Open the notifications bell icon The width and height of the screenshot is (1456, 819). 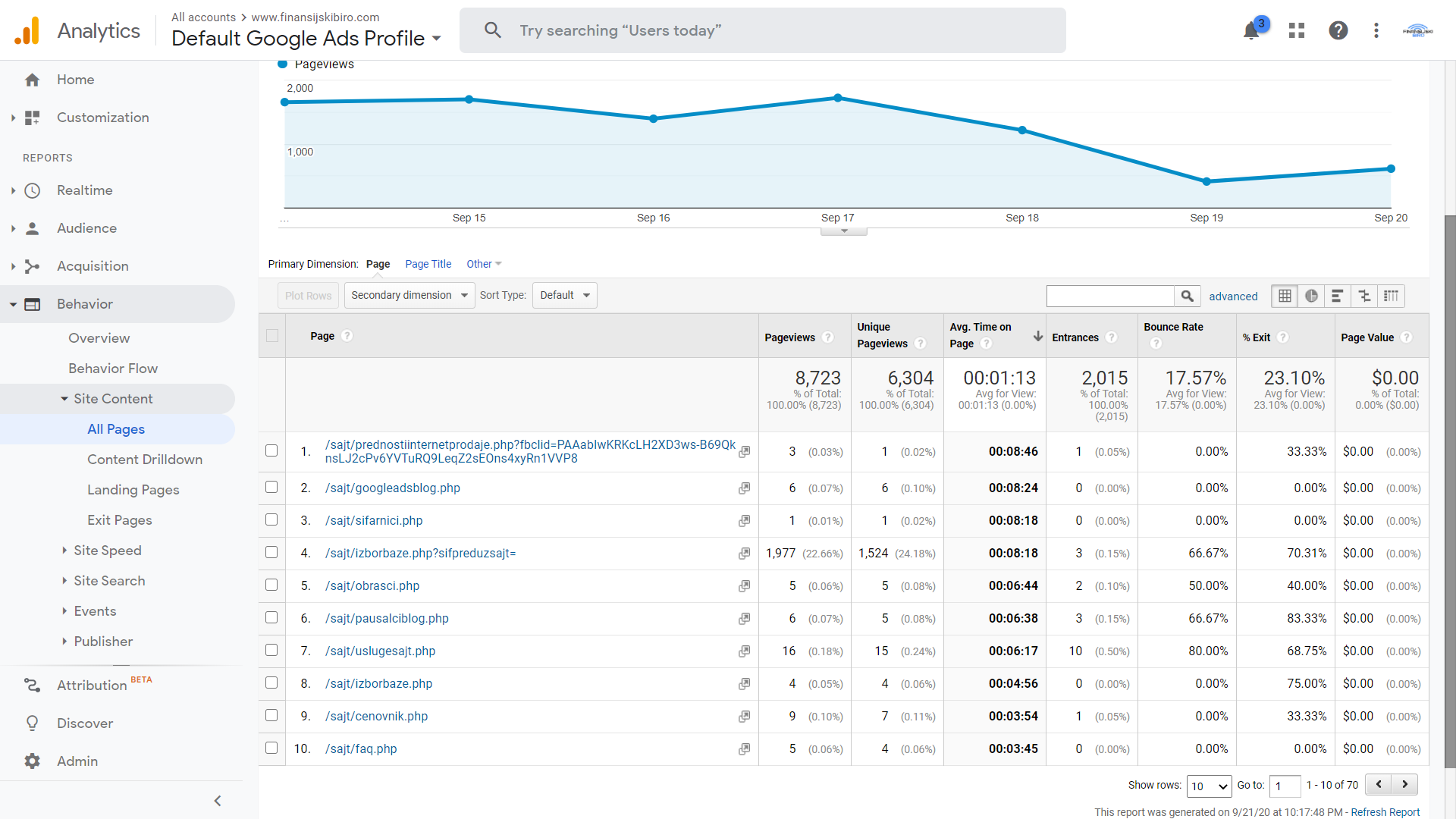coord(1251,30)
